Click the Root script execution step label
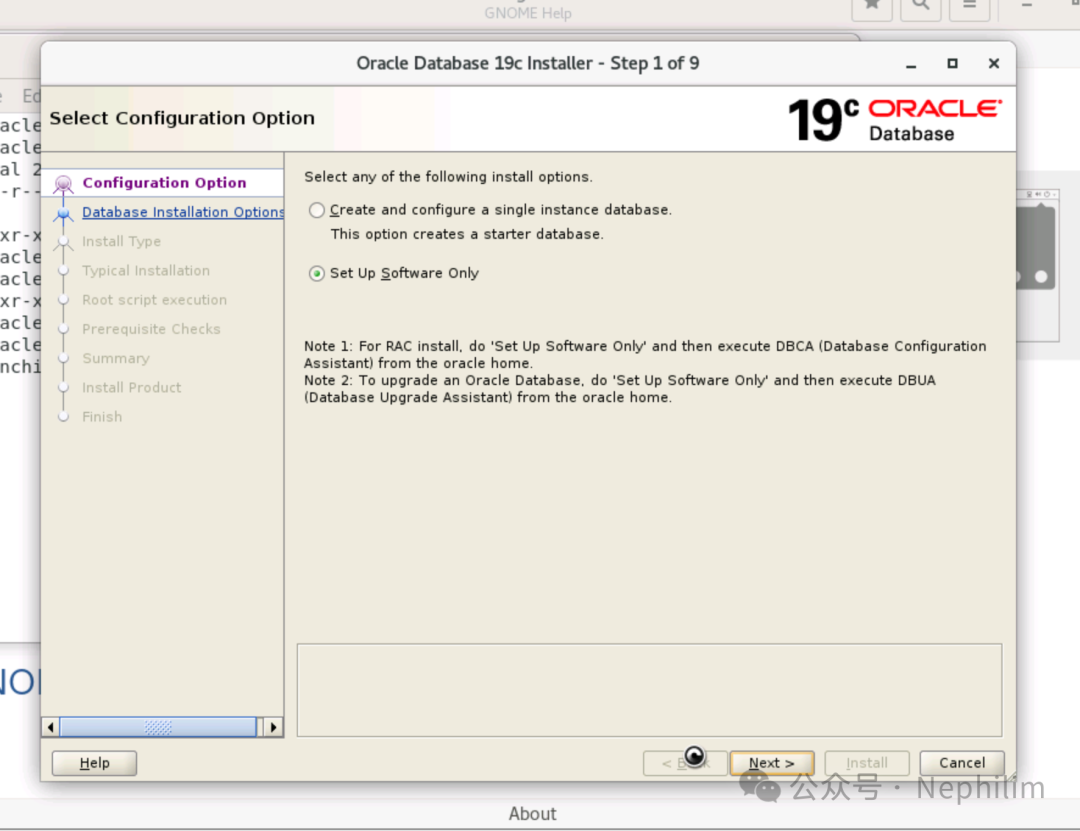This screenshot has width=1080, height=831. pyautogui.click(x=154, y=300)
